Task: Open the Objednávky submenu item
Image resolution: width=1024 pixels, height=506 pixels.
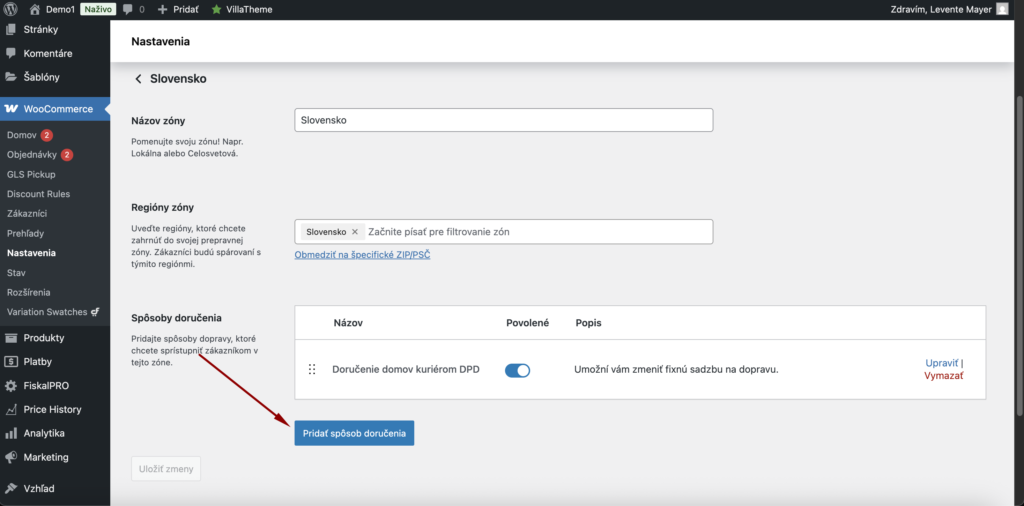Action: (33, 155)
